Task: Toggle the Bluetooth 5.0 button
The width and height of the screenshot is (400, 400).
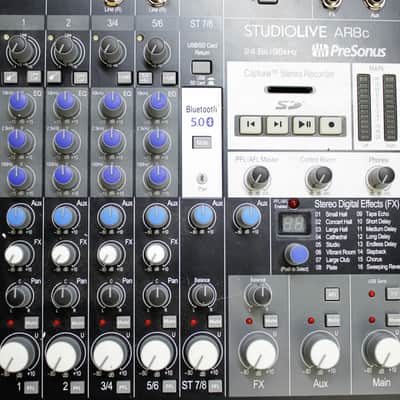Action: coord(202,142)
